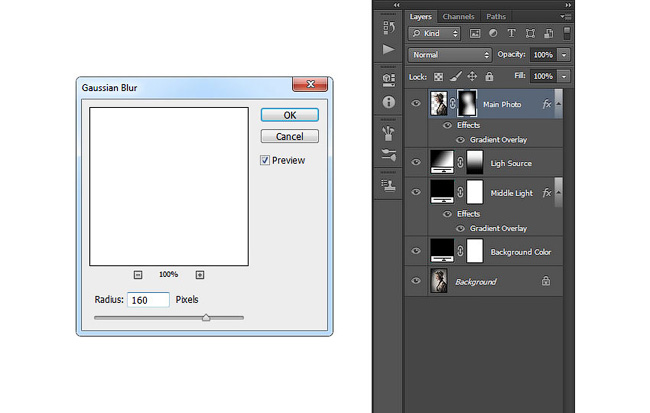This screenshot has width=650, height=413.
Task: Open the Opacity dropdown arrow
Action: 564,55
